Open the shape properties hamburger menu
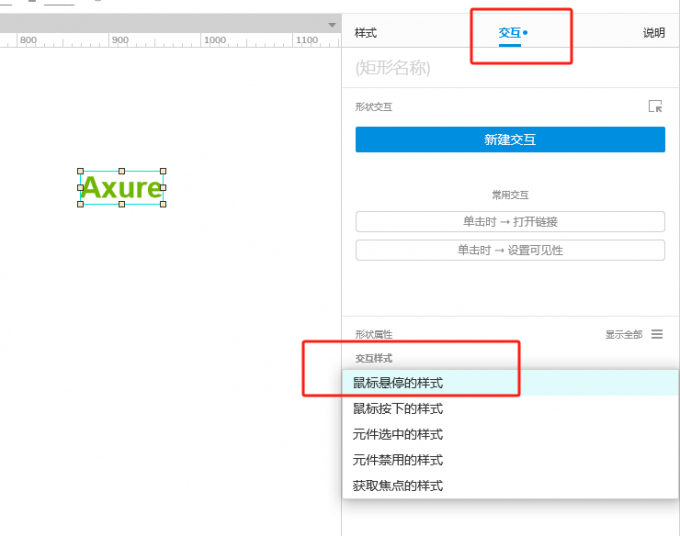Viewport: 680px width, 536px height. [x=657, y=334]
